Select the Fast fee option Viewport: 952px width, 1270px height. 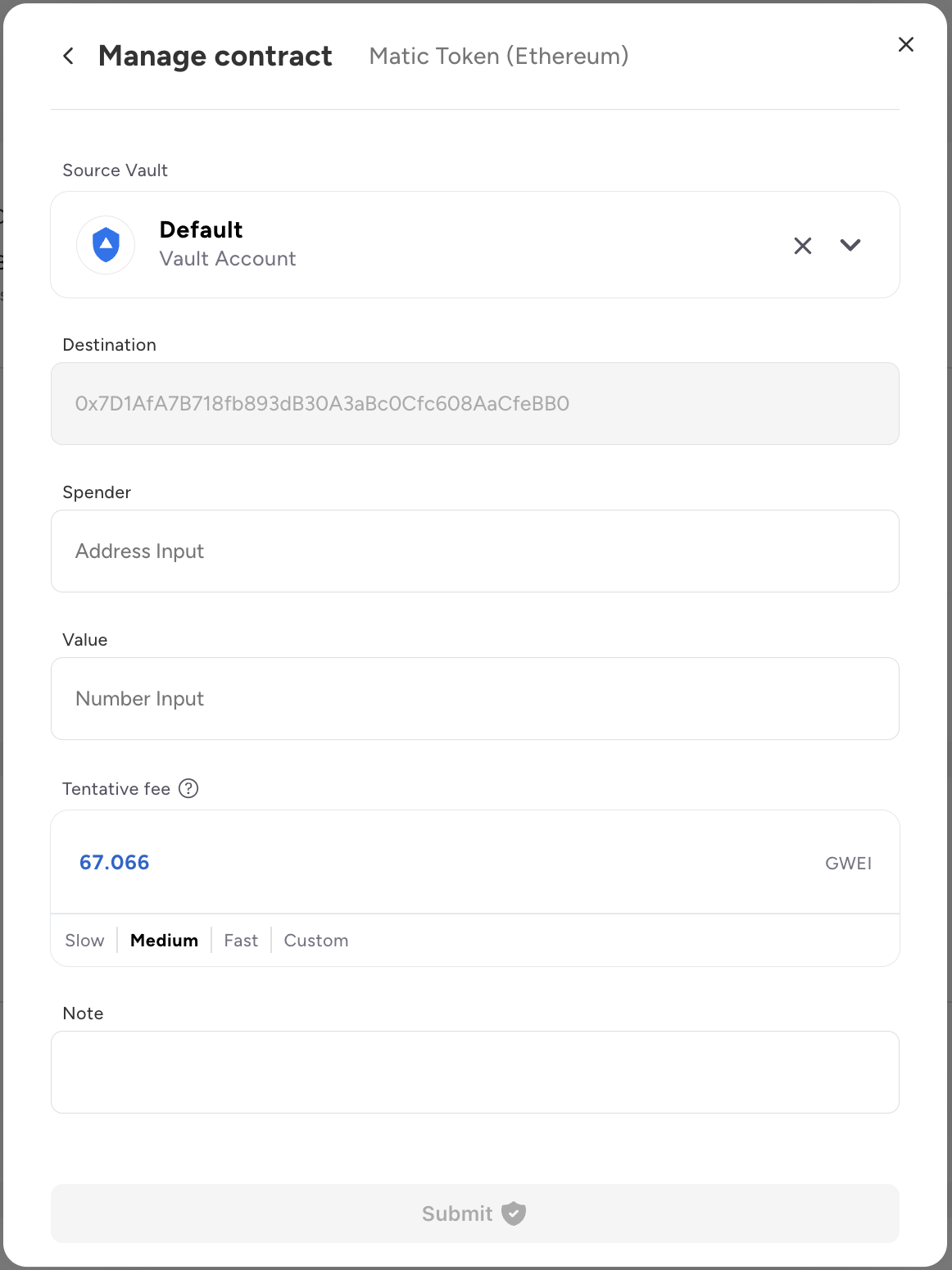[x=241, y=940]
